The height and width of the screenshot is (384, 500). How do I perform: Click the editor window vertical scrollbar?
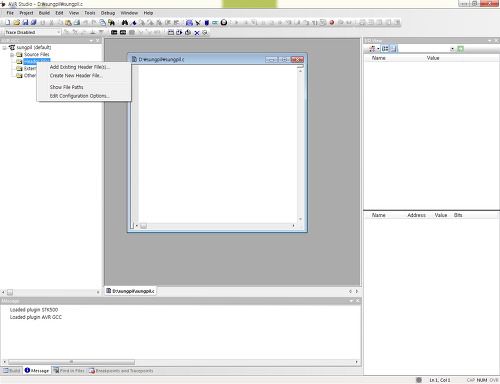(300, 144)
